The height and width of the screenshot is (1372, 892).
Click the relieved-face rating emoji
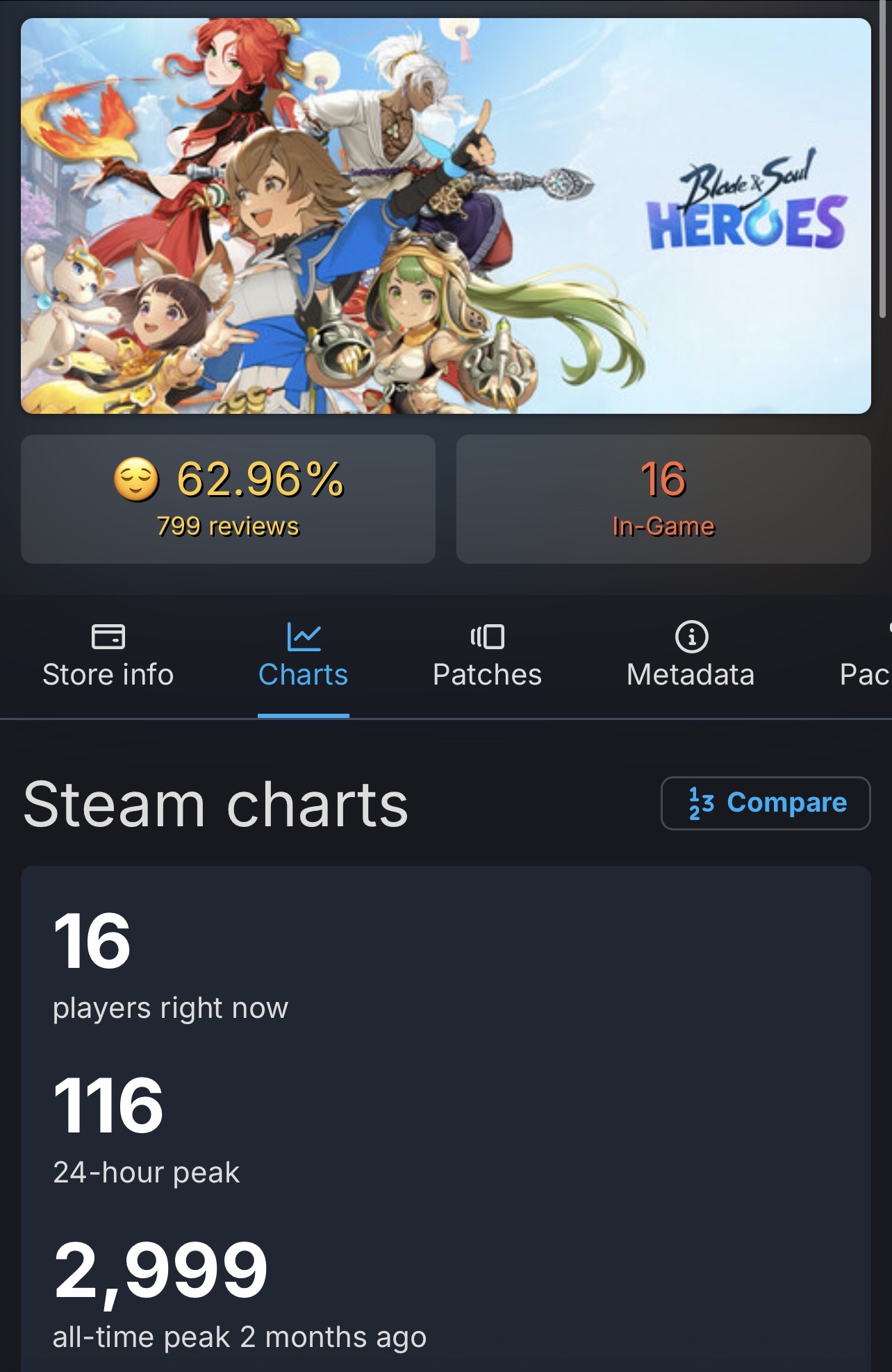tap(136, 479)
